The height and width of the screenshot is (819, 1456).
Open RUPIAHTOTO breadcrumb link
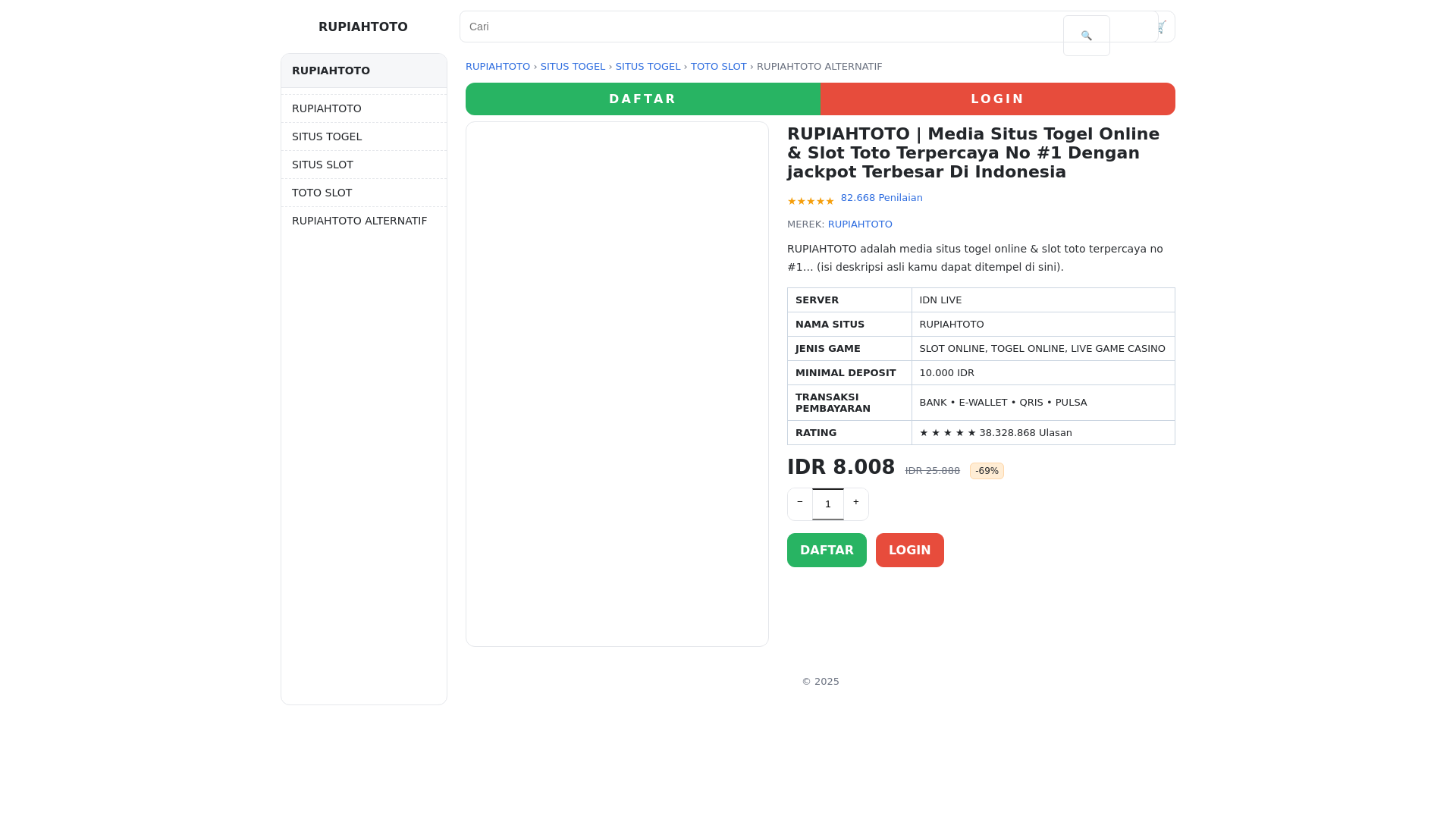pyautogui.click(x=497, y=67)
